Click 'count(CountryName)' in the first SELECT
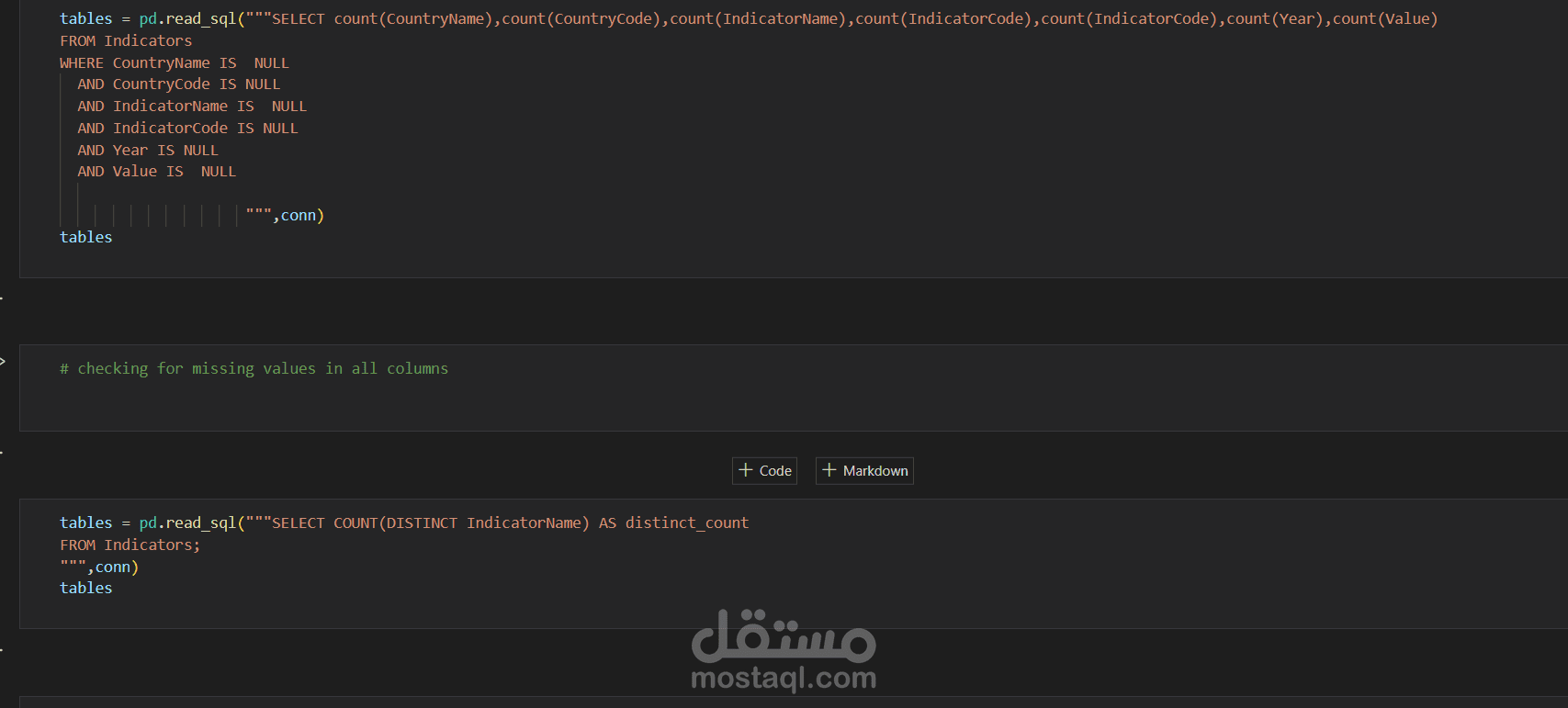Screen dimensions: 1568x708 click(x=413, y=18)
